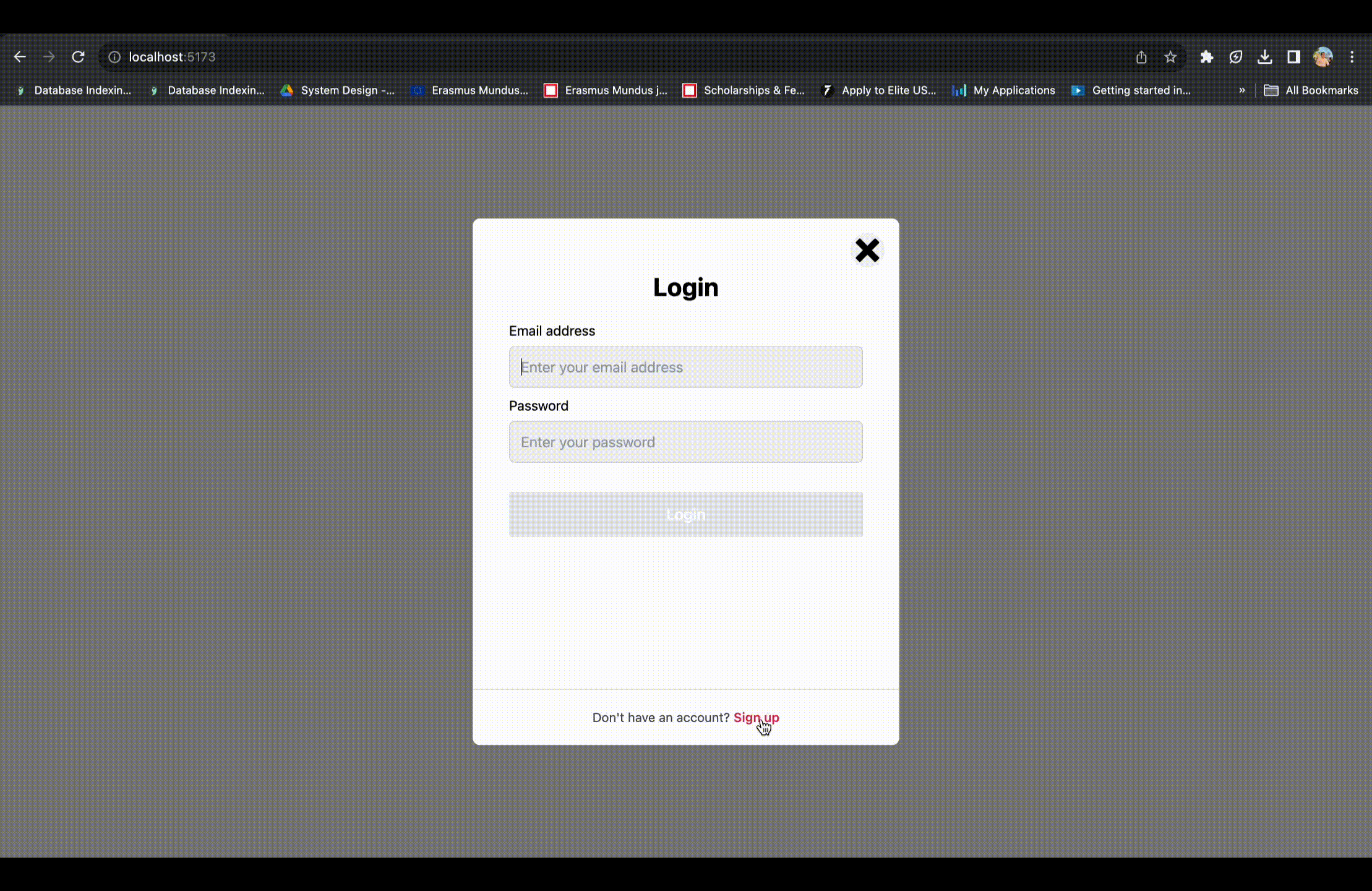Expand hidden bookmarks chevron

pyautogui.click(x=1241, y=90)
